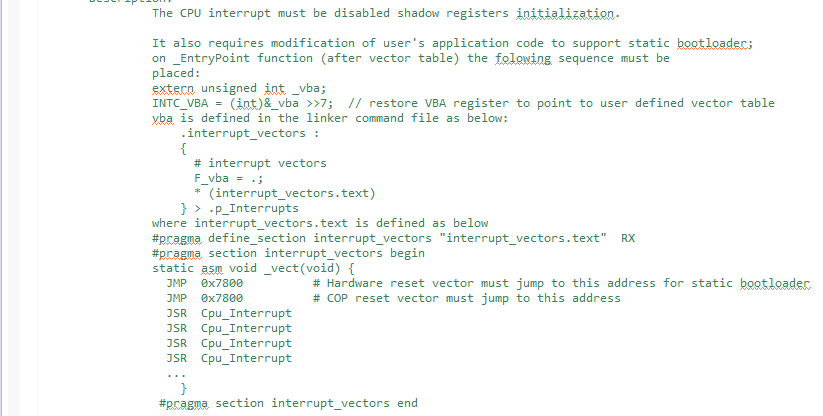This screenshot has width=823, height=416.
Task: Click the word "initialization" in the first line
Action: pos(567,14)
